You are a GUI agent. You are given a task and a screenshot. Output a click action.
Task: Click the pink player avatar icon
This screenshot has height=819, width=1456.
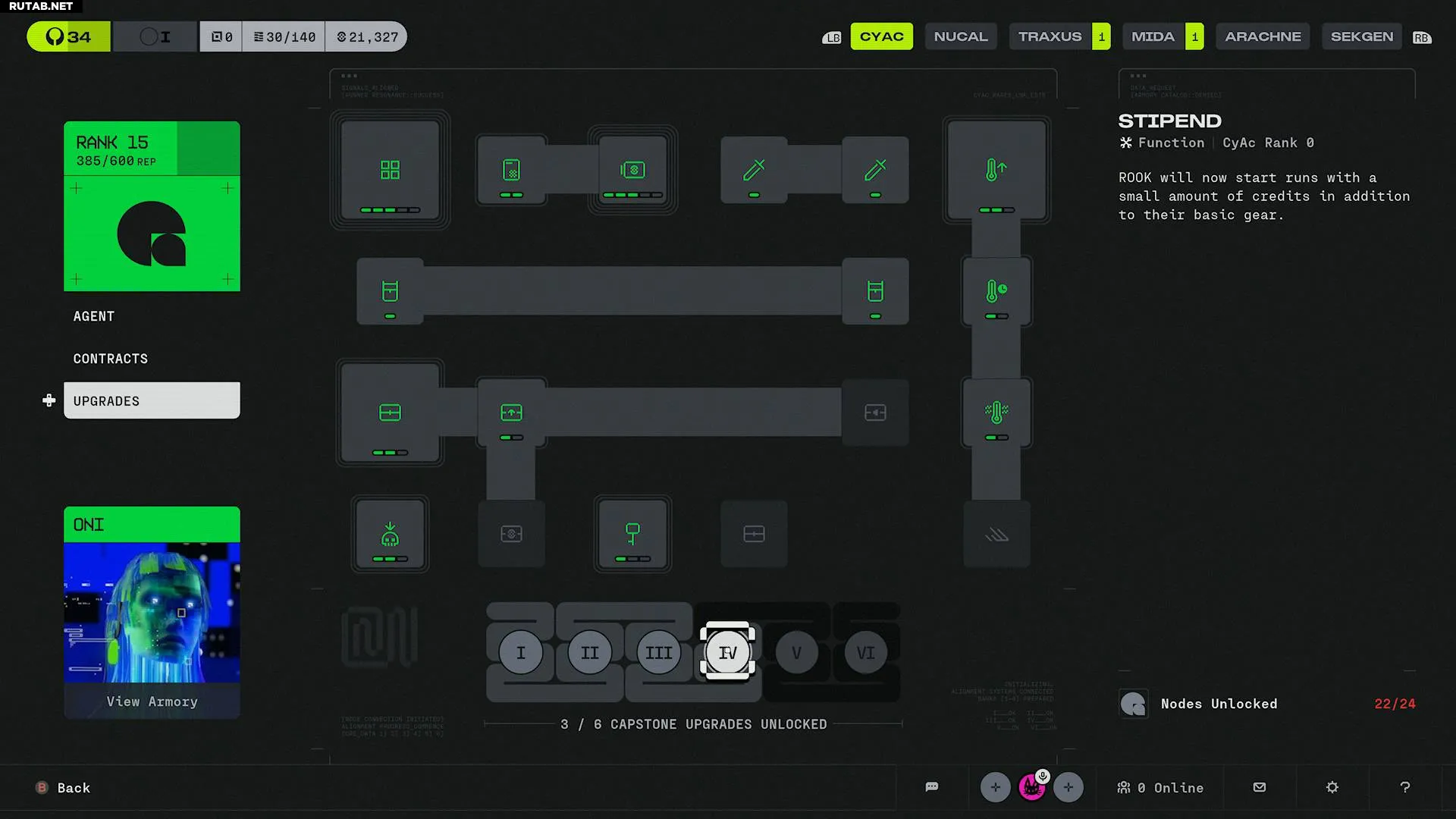[1031, 787]
